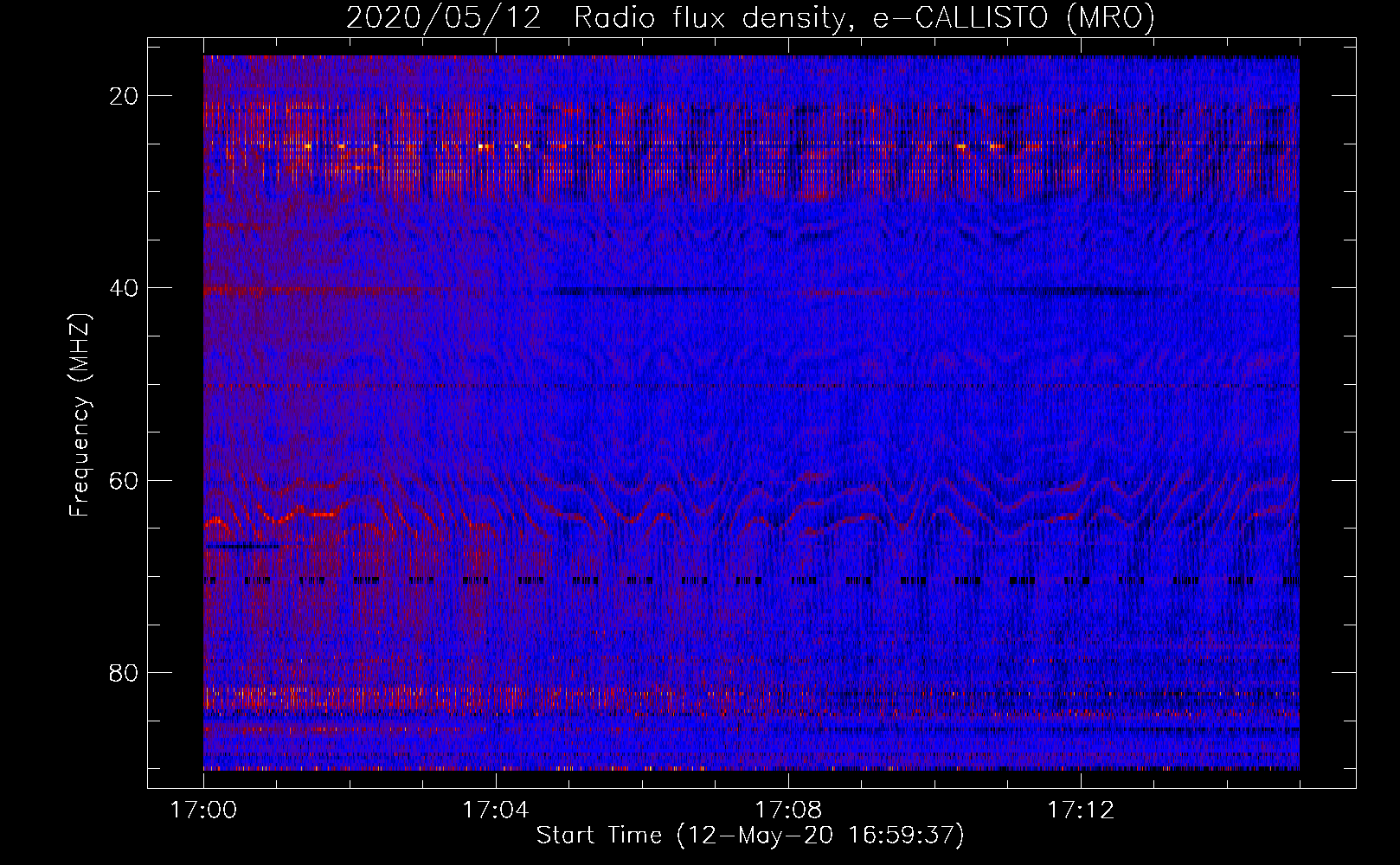Image resolution: width=1400 pixels, height=865 pixels.
Task: Click the 17:08 time tick label
Action: [x=788, y=811]
